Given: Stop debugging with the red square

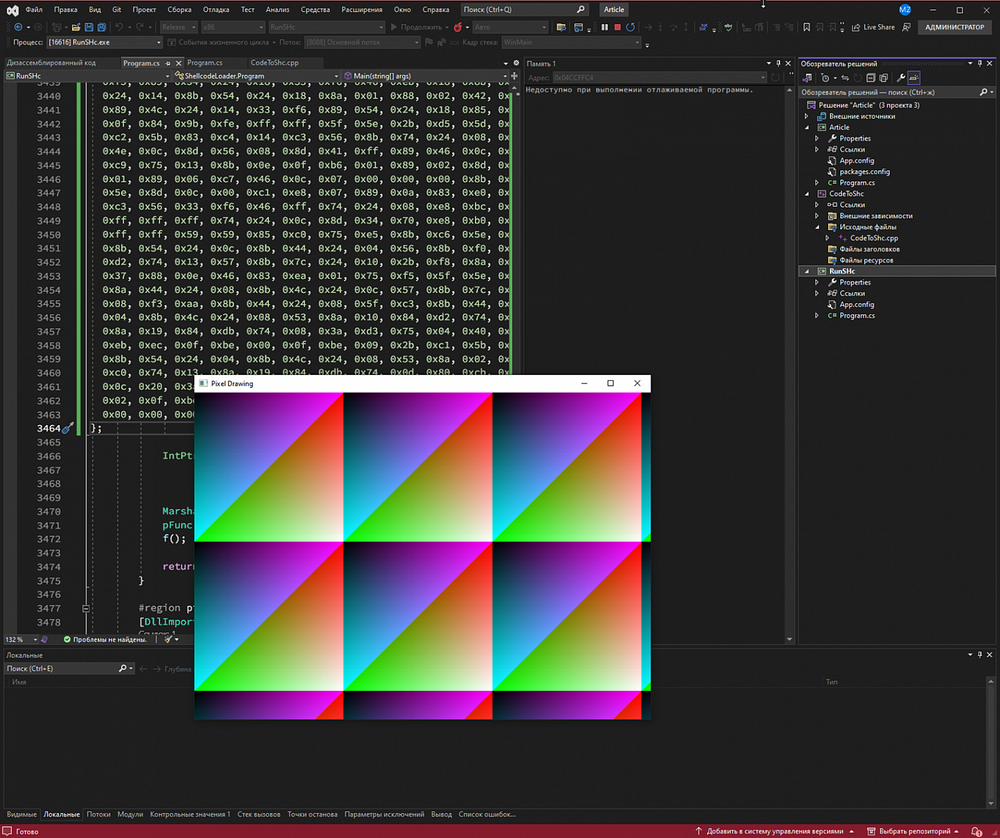Looking at the screenshot, I should coord(617,27).
